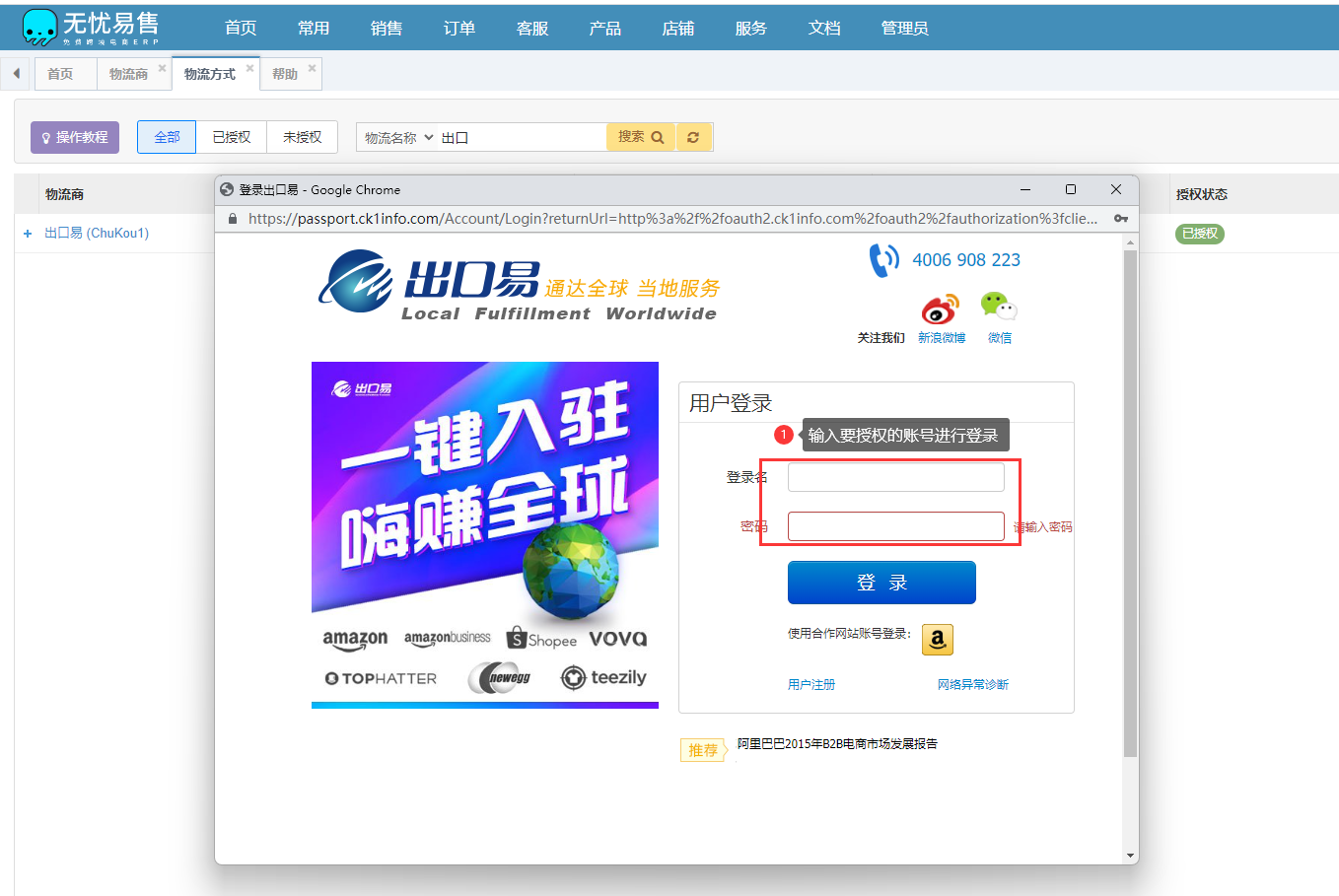The height and width of the screenshot is (896, 1339).
Task: Click the 已授权 status badge
Action: point(1200,234)
